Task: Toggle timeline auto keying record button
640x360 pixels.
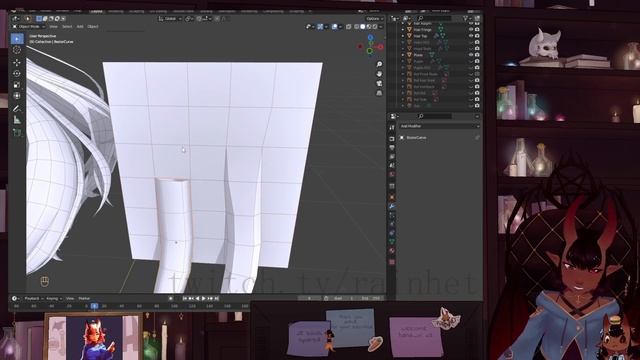Action: click(171, 298)
